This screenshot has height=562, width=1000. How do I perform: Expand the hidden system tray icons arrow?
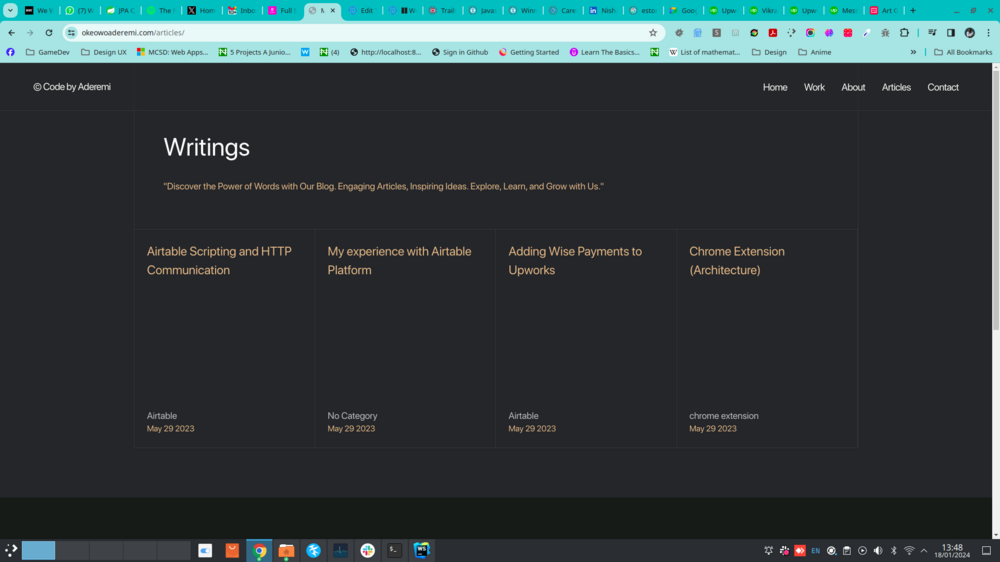[x=924, y=551]
